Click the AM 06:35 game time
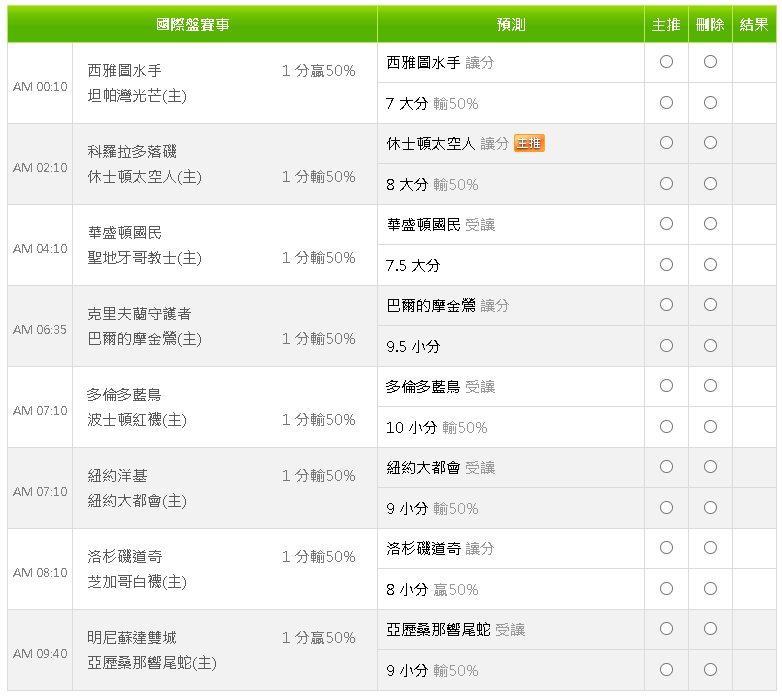This screenshot has width=782, height=696. click(40, 330)
